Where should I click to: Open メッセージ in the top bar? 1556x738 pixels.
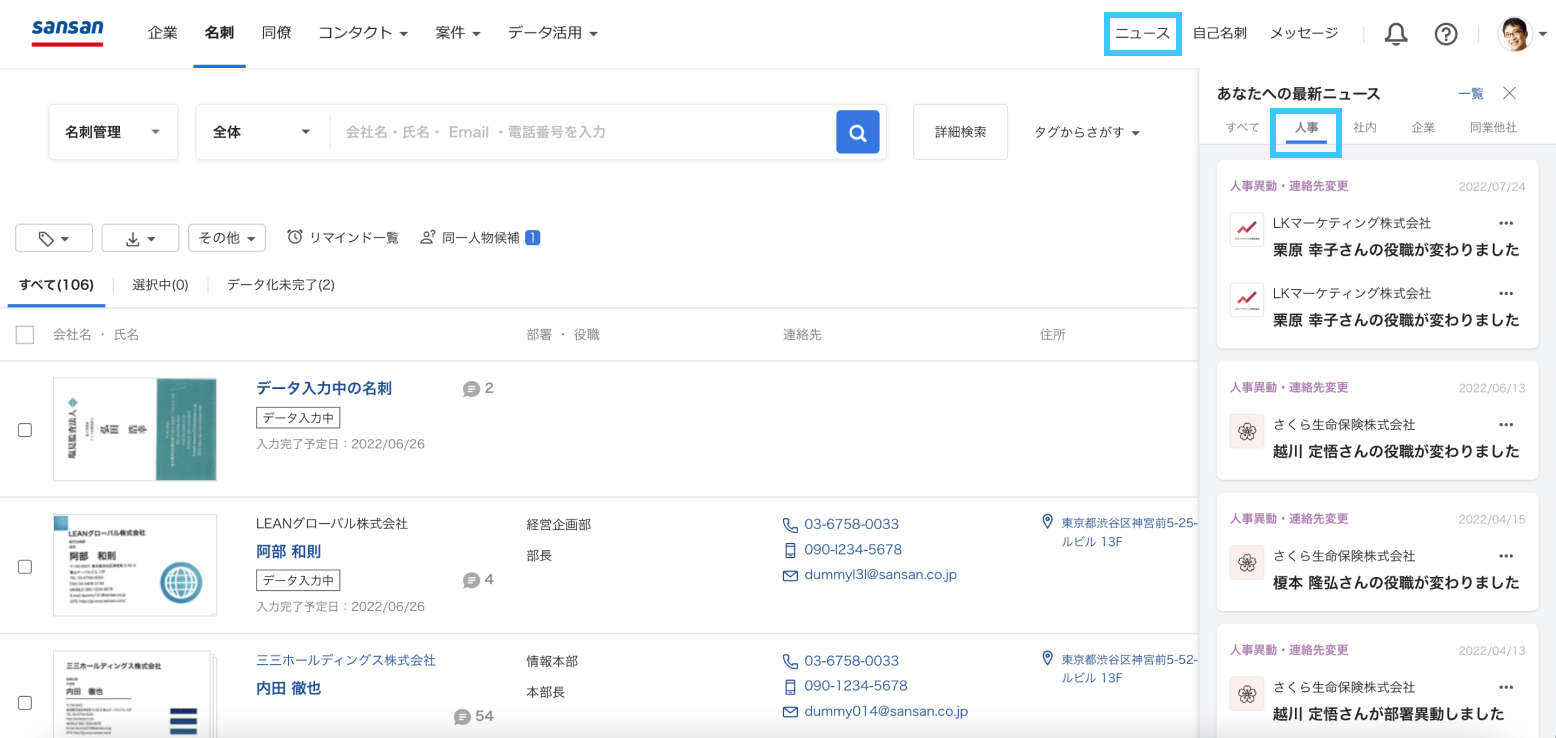coord(1304,33)
